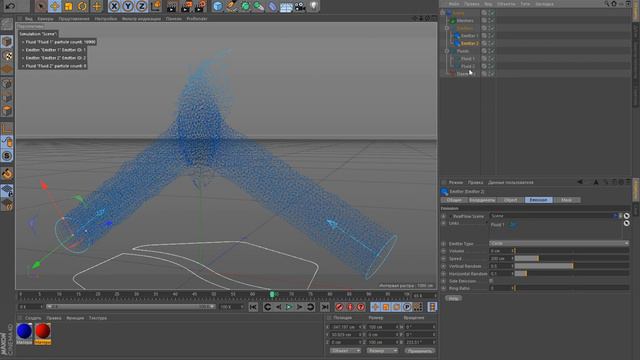
Task: Click the coordinate system icon
Action: tap(156, 6)
